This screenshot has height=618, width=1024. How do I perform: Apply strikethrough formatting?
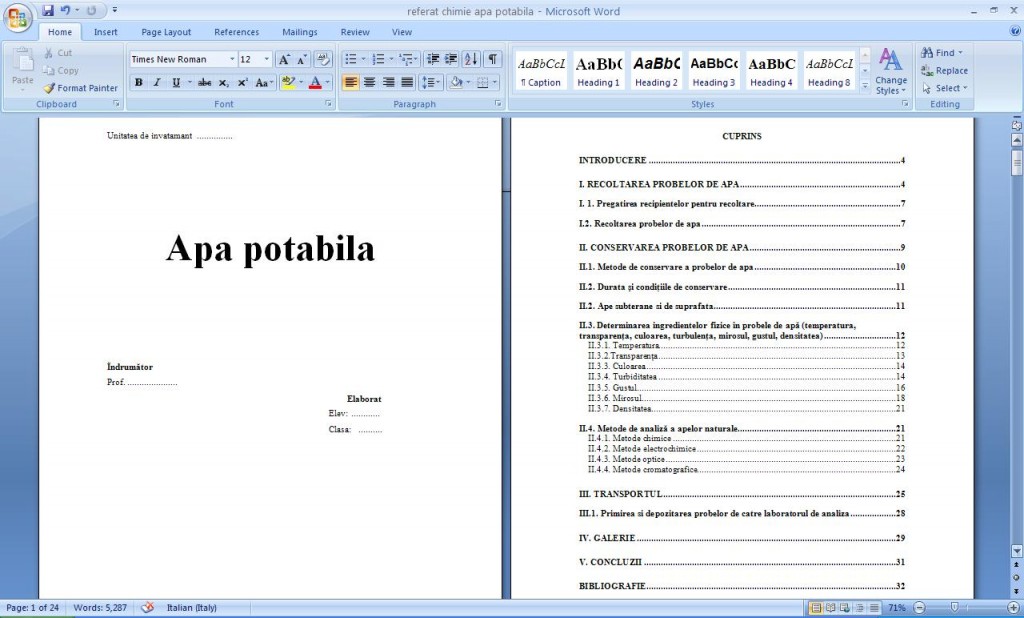coord(204,83)
